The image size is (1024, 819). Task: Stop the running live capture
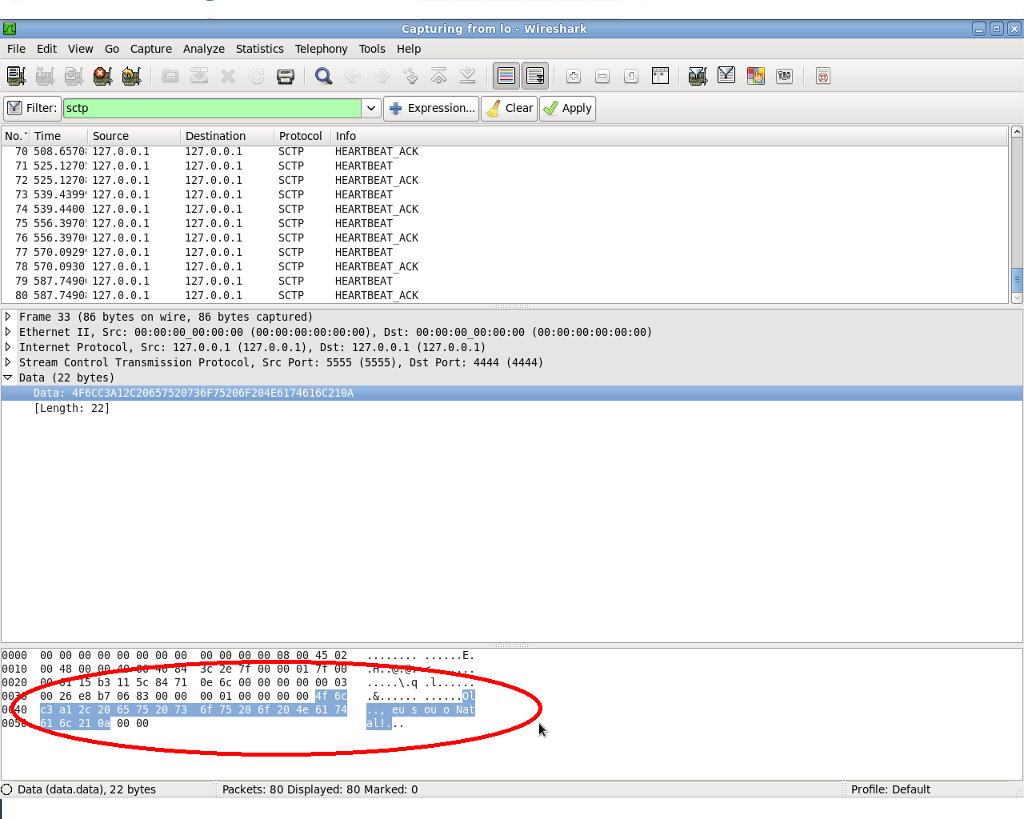(102, 76)
